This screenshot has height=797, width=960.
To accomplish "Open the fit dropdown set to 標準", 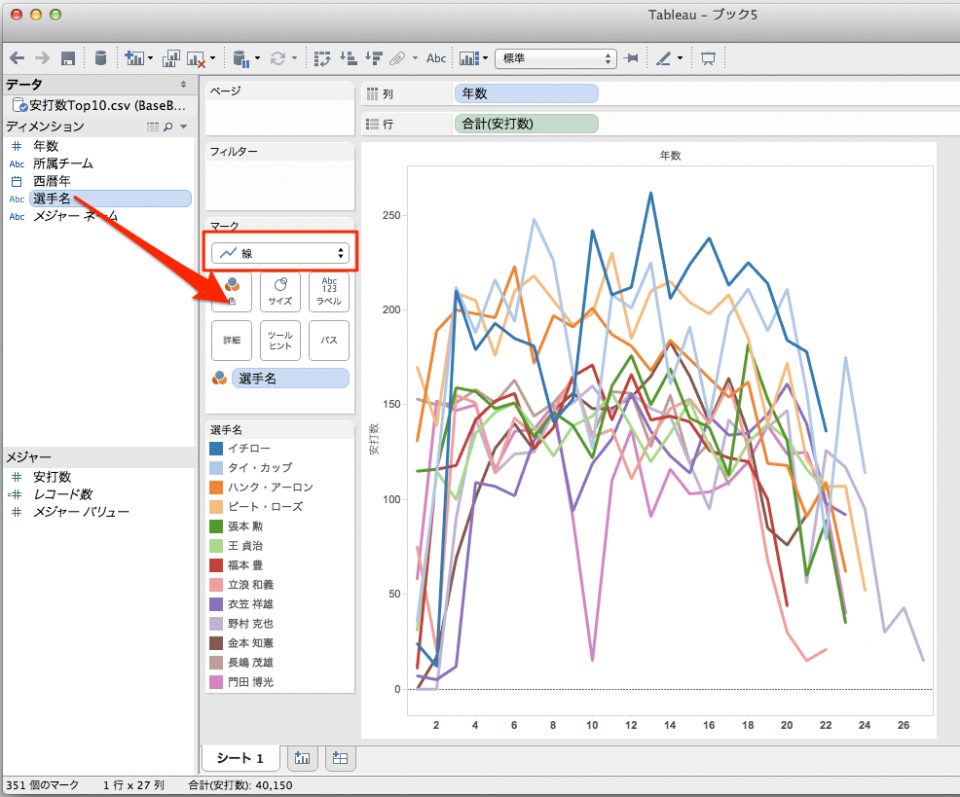I will 556,58.
